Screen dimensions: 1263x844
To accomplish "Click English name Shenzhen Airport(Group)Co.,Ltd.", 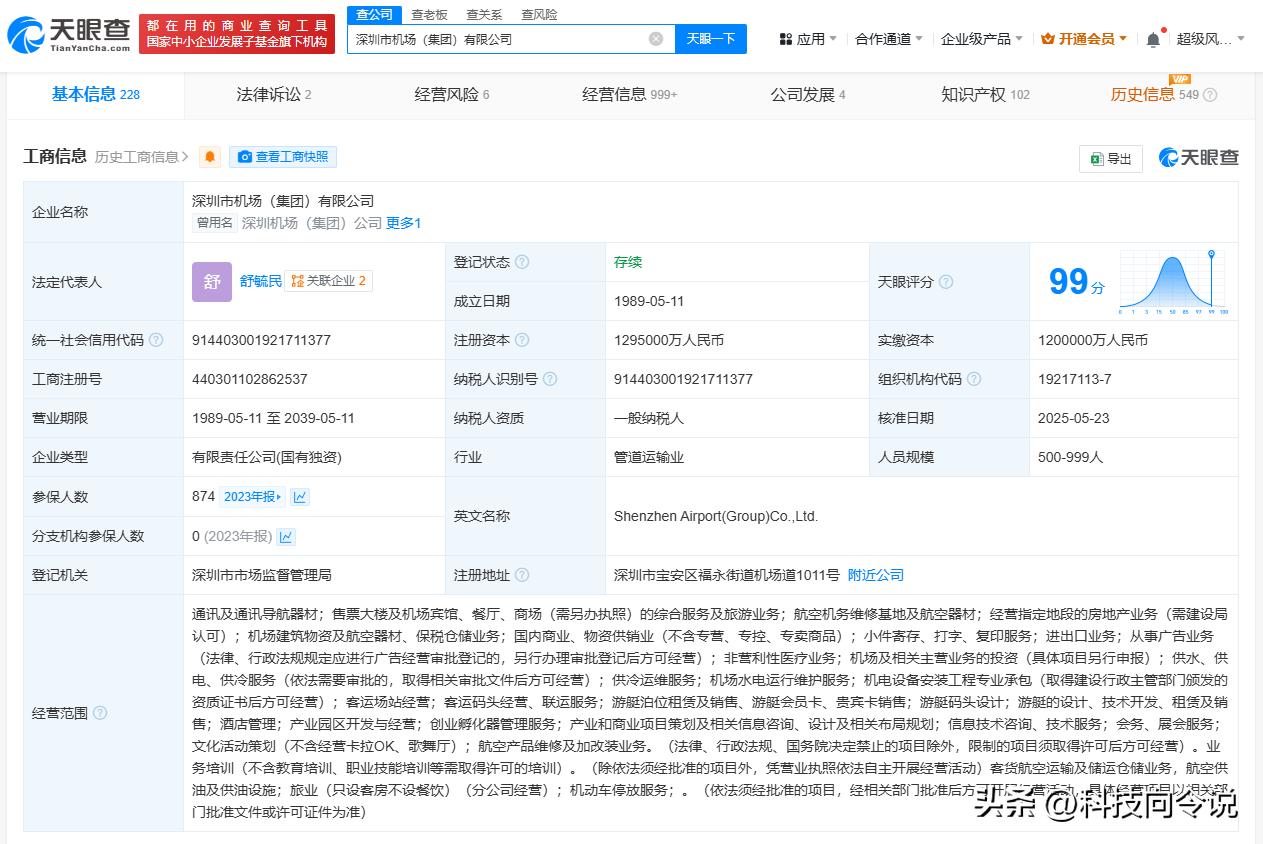I will point(716,516).
